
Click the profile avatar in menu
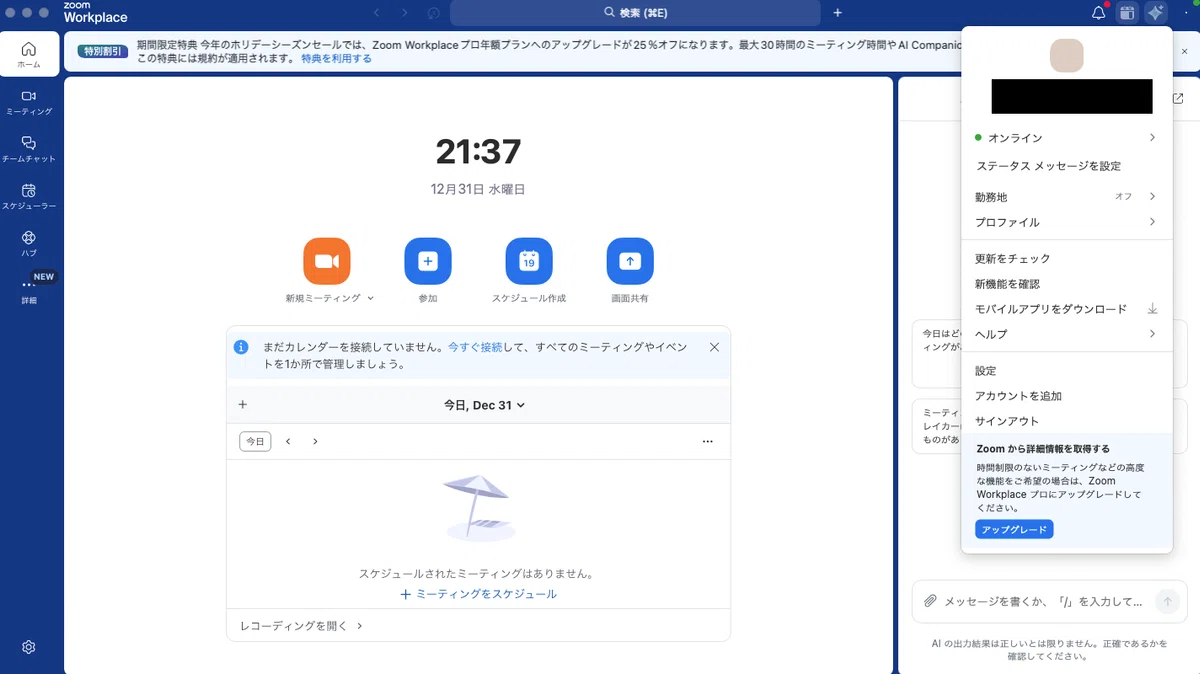point(1066,55)
